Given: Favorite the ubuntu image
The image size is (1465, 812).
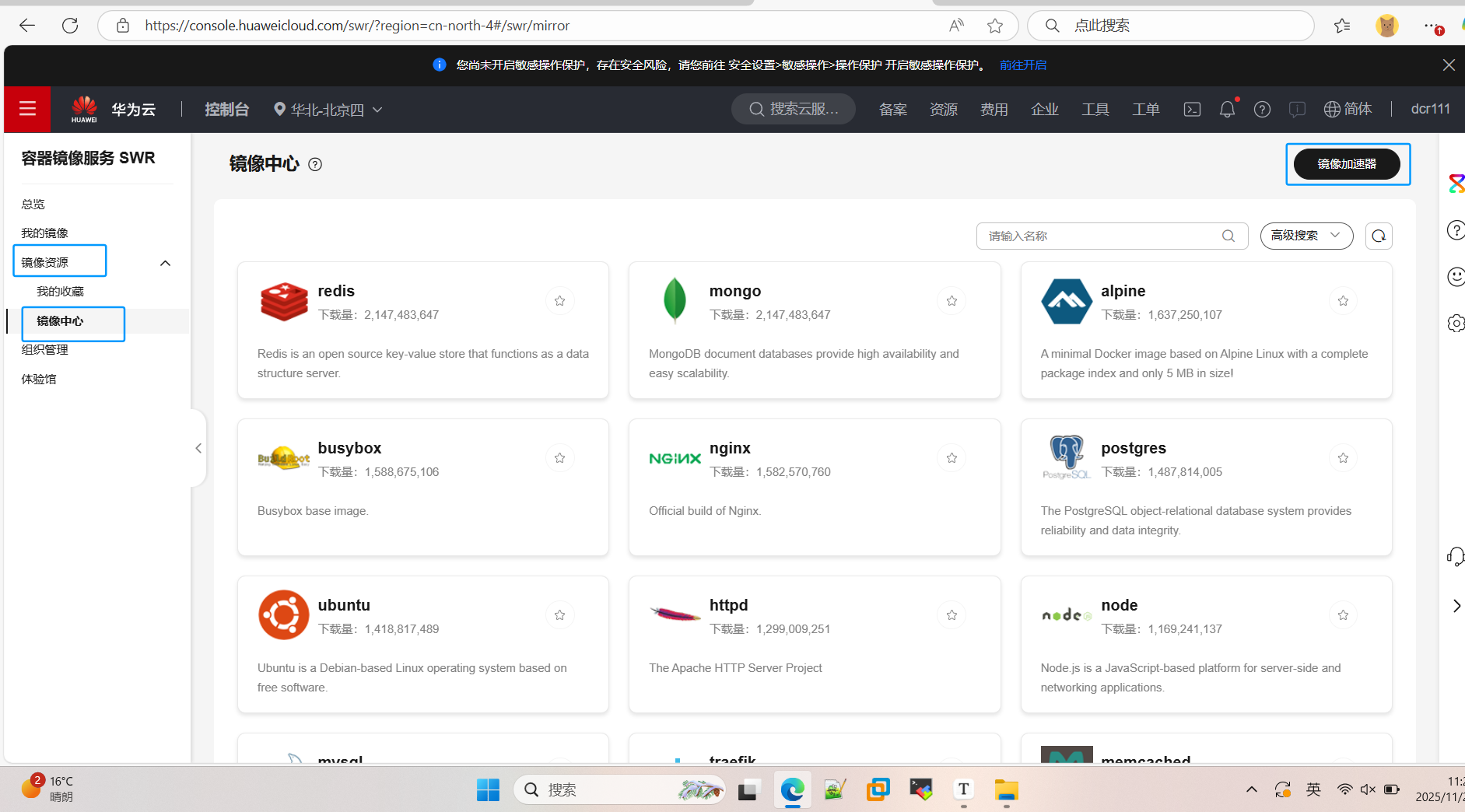Looking at the screenshot, I should (559, 615).
